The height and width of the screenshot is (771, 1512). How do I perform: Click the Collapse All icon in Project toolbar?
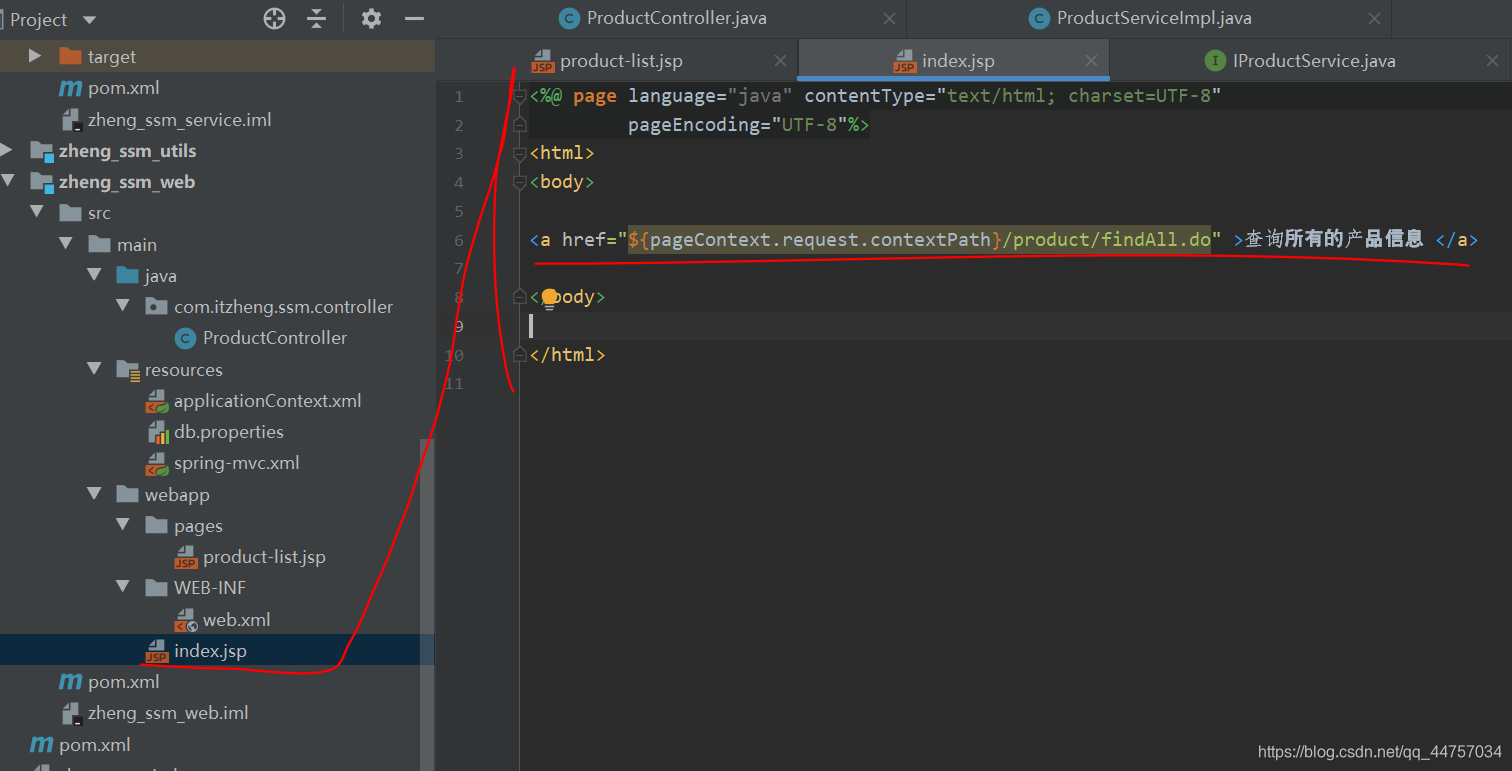point(317,18)
